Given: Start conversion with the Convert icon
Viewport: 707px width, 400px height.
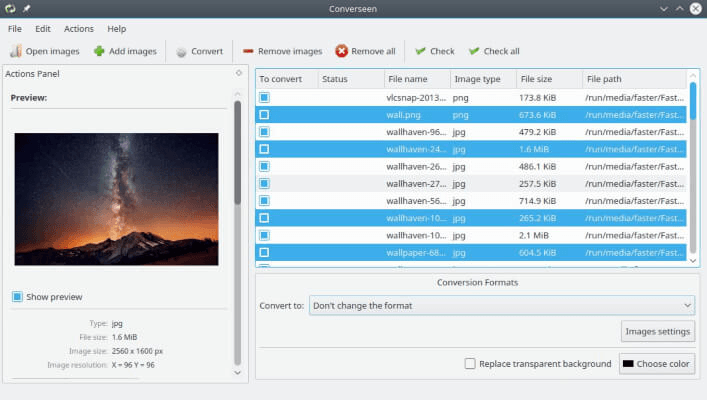Looking at the screenshot, I should tap(181, 51).
